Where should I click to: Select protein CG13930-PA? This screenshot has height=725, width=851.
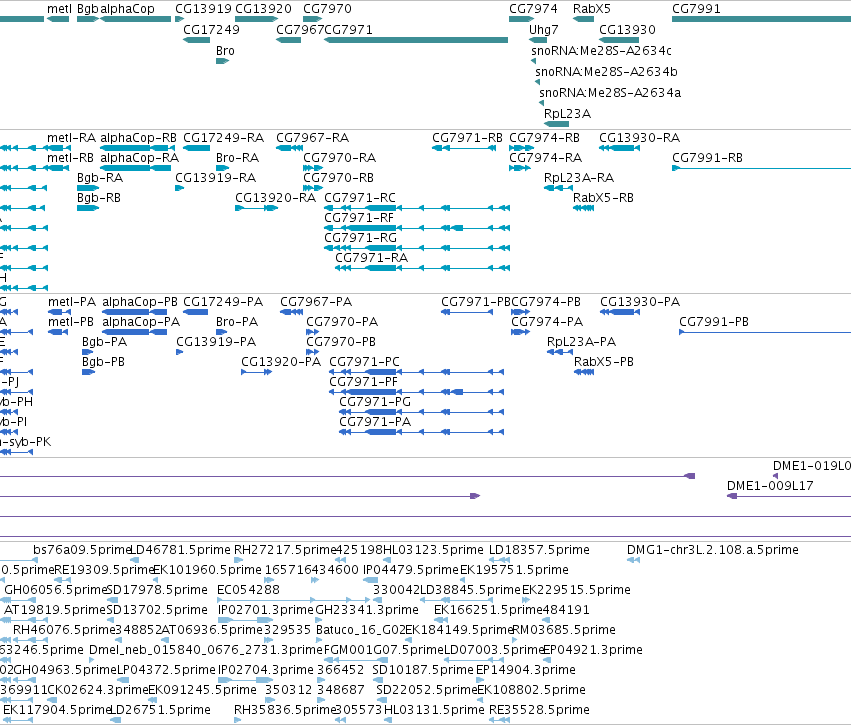620,311
